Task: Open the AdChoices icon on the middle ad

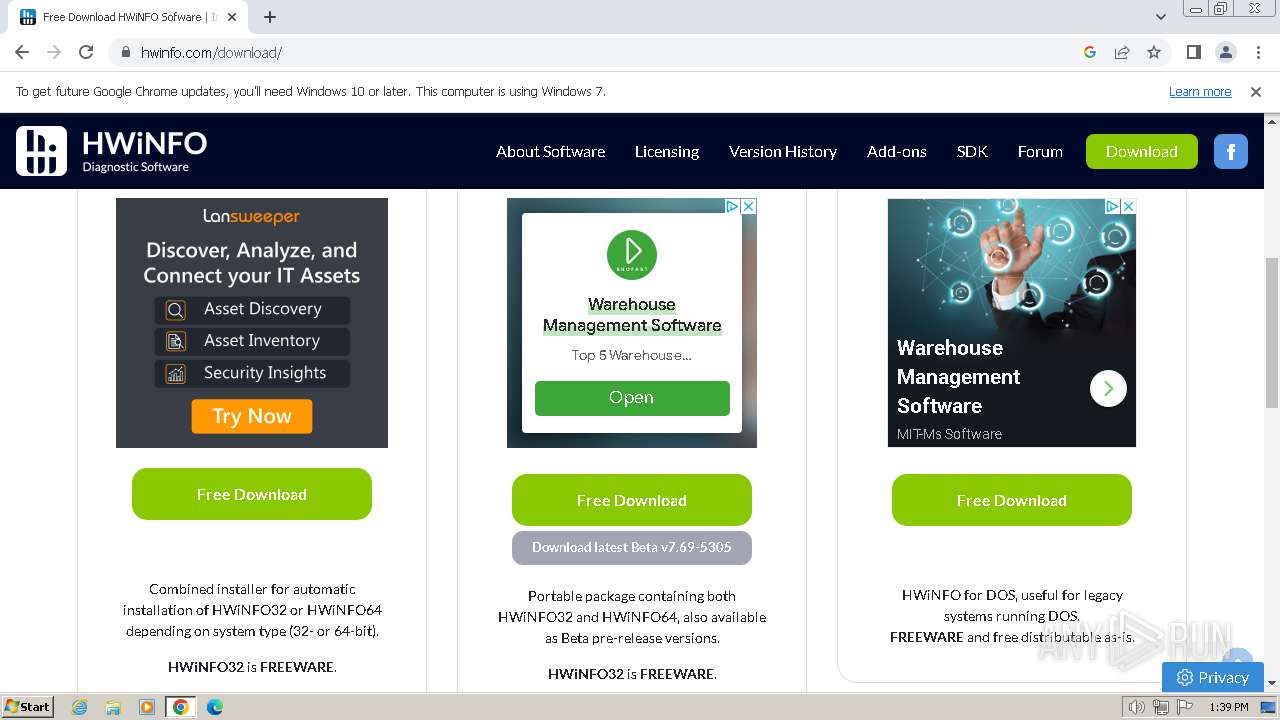Action: [732, 206]
